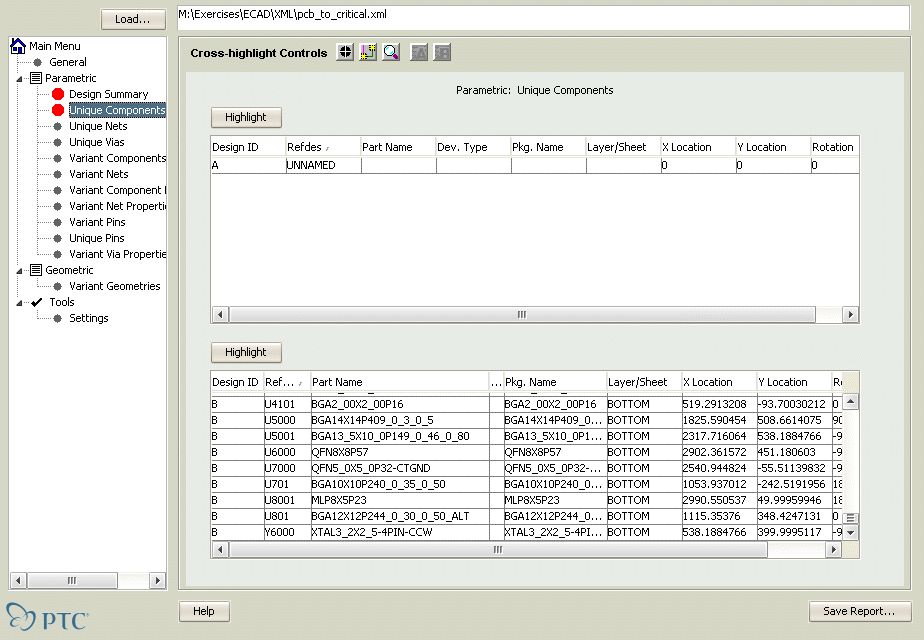Select the MLP8X5P23 part name cell
The width and height of the screenshot is (924, 640).
pyautogui.click(x=400, y=500)
